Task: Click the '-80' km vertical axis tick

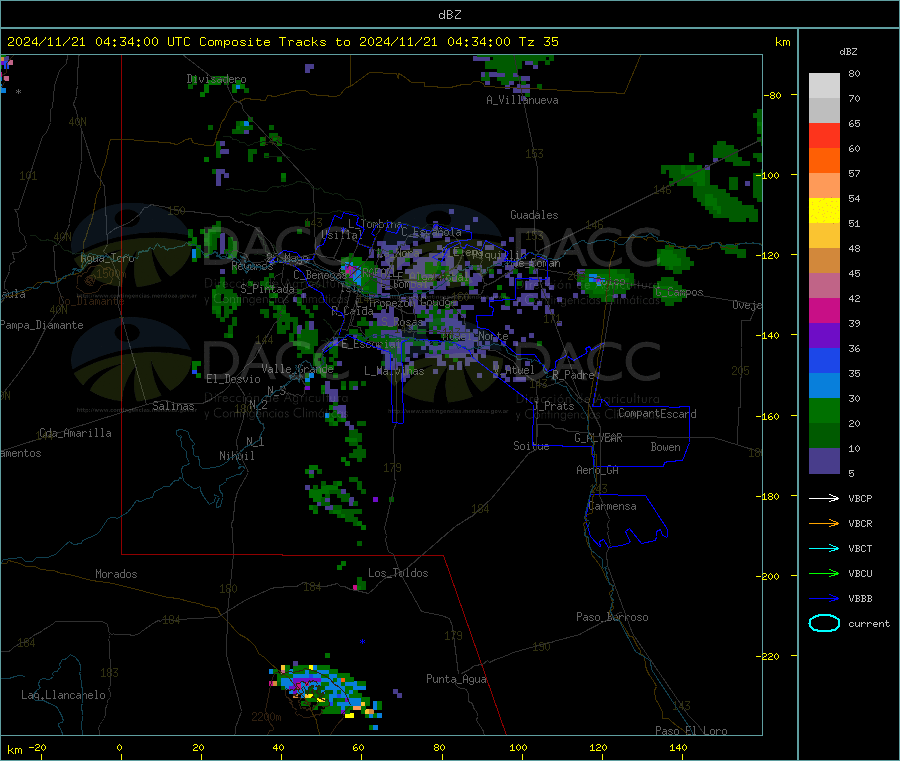Action: (773, 95)
